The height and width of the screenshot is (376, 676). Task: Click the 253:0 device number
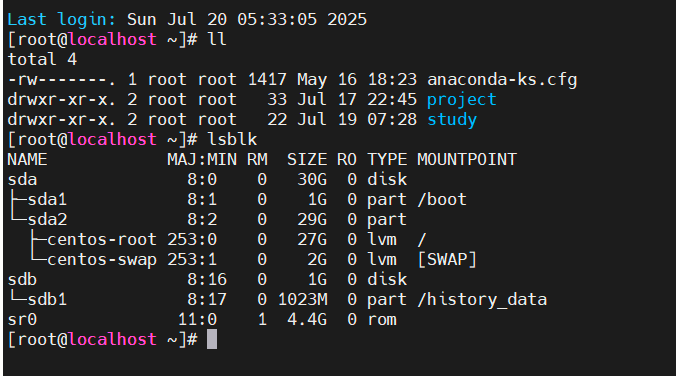(x=192, y=240)
